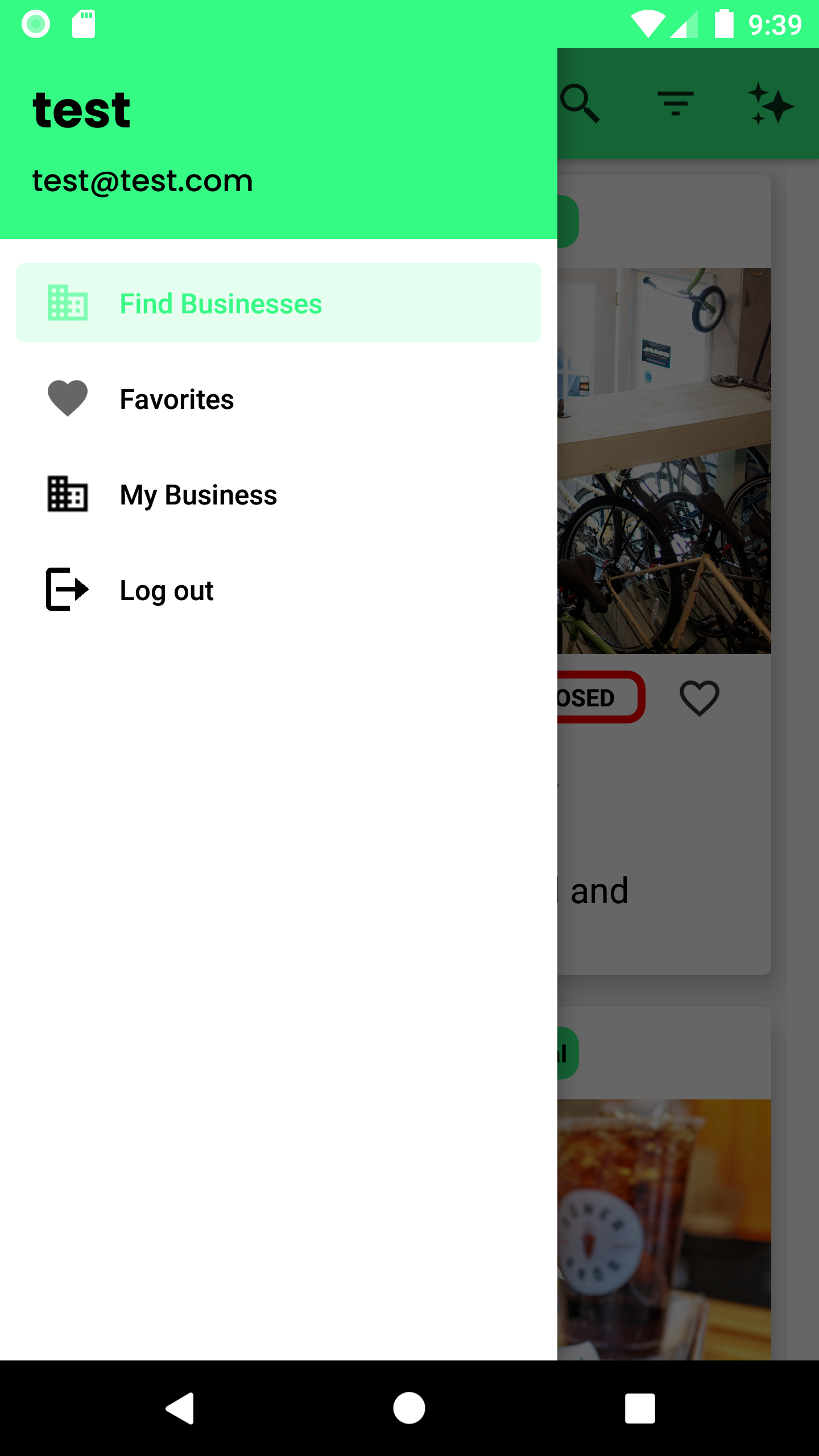Click the Log out arrow icon
Screen dimensions: 819x1456
(68, 589)
